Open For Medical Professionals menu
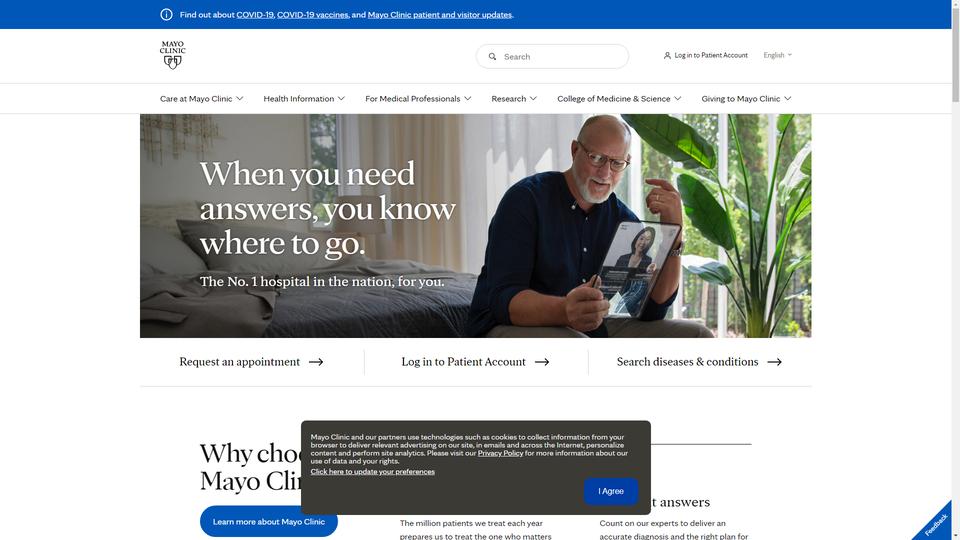This screenshot has width=960, height=540. point(418,99)
